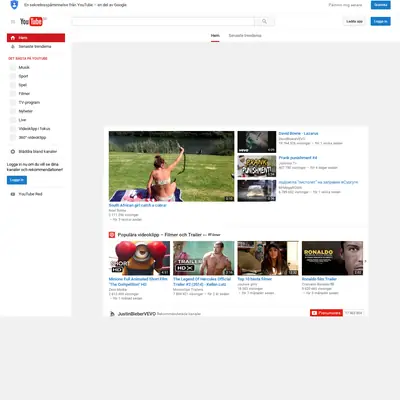400x400 pixels.
Task: Click the Filmer category icon in sidebar
Action: click(x=13, y=93)
